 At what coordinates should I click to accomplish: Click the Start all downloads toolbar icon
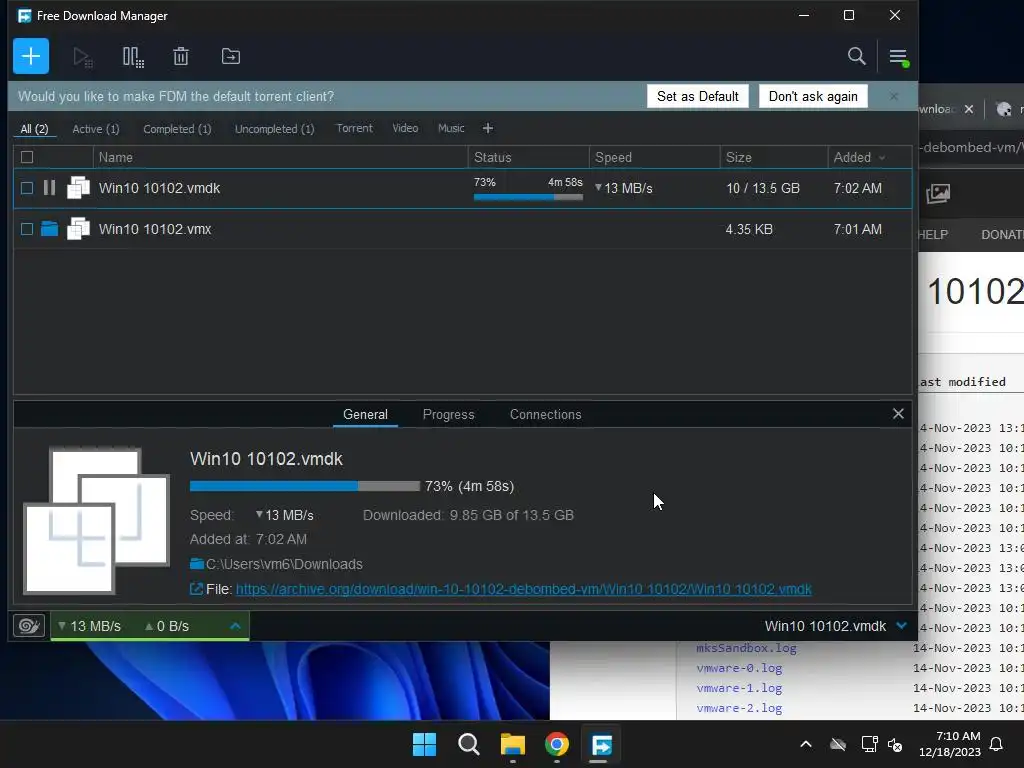coord(82,57)
